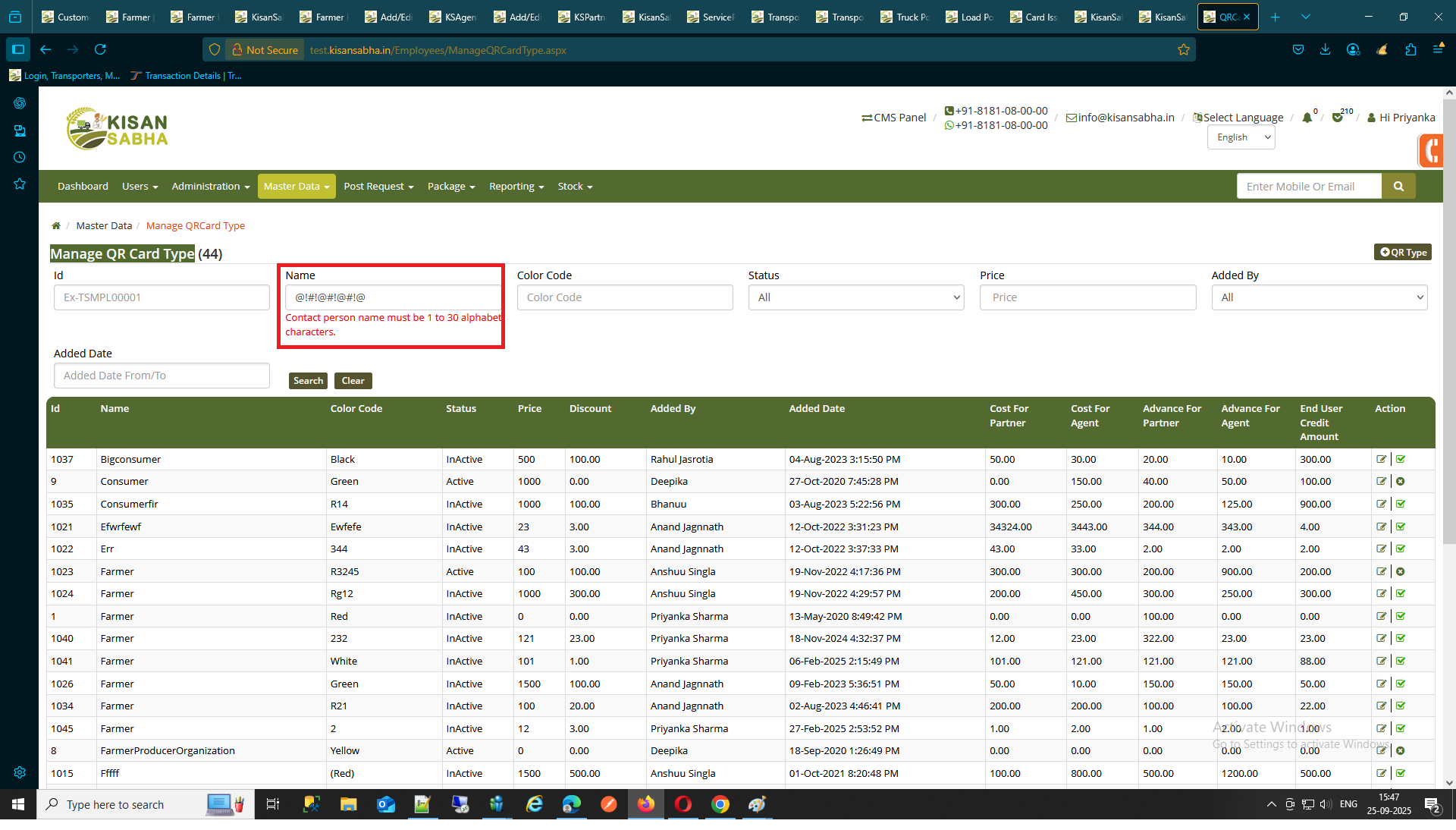Toggle activate checkmark for Consumerfir row
The image size is (1456, 830).
click(x=1401, y=504)
